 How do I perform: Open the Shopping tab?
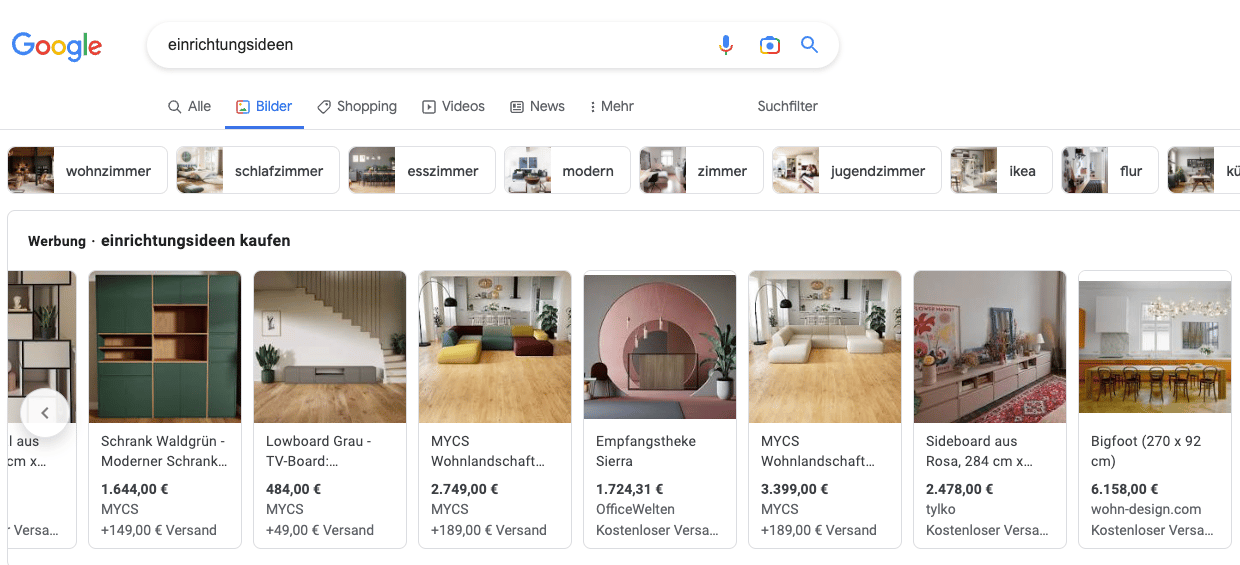coord(357,106)
